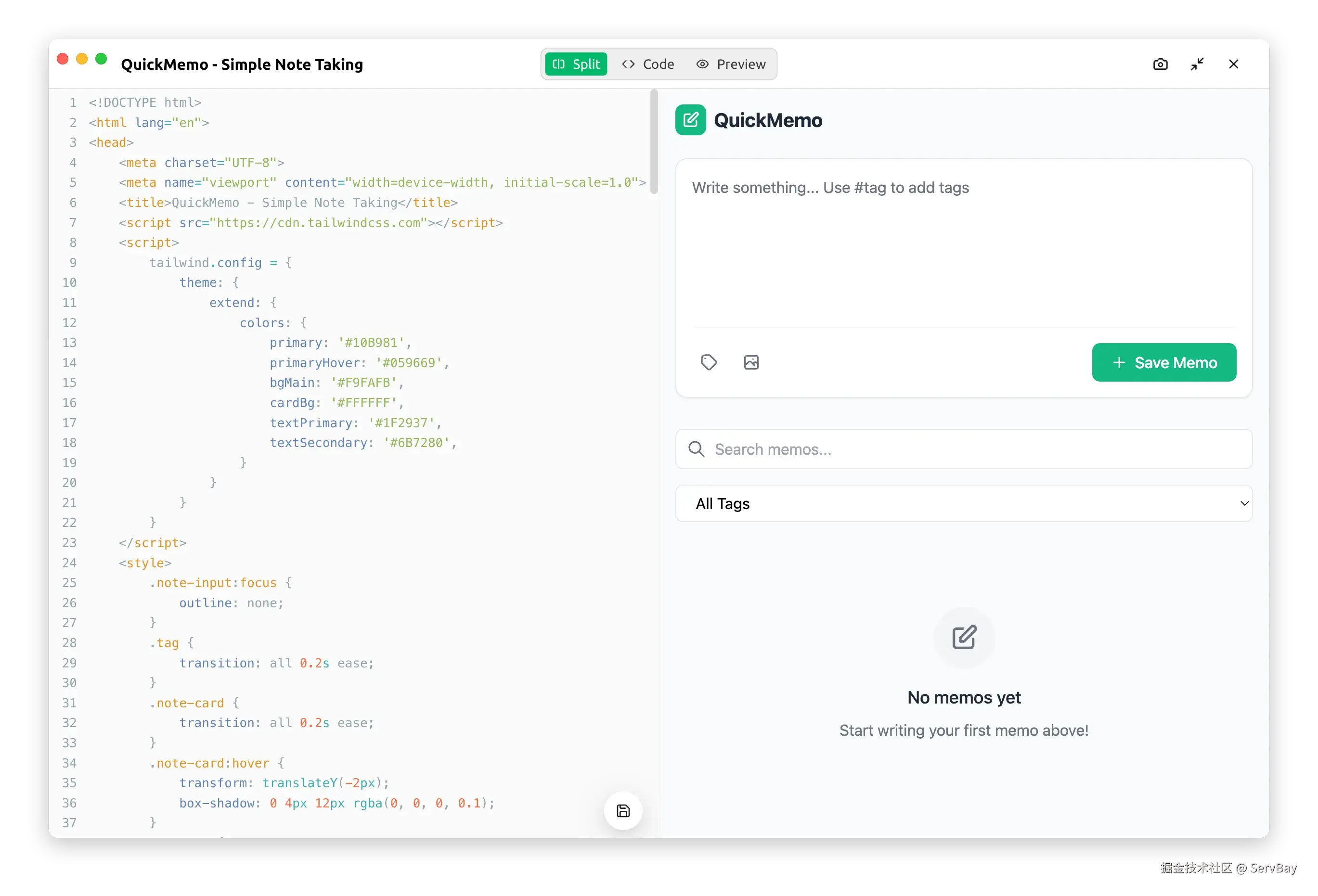Click the camera screenshot icon
The image size is (1318, 896).
[1160, 64]
